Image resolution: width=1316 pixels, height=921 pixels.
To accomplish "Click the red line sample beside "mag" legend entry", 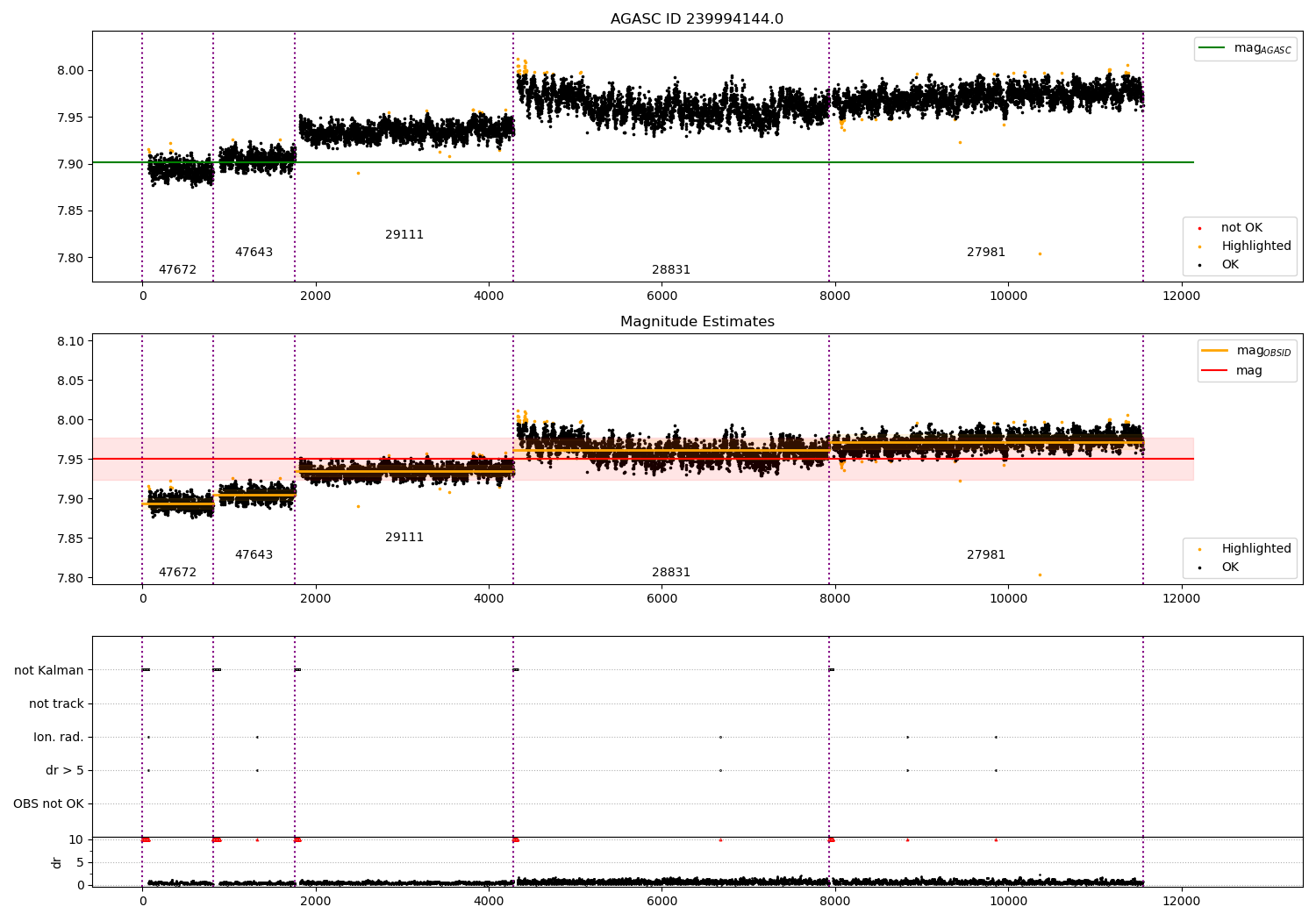I will click(x=1215, y=371).
